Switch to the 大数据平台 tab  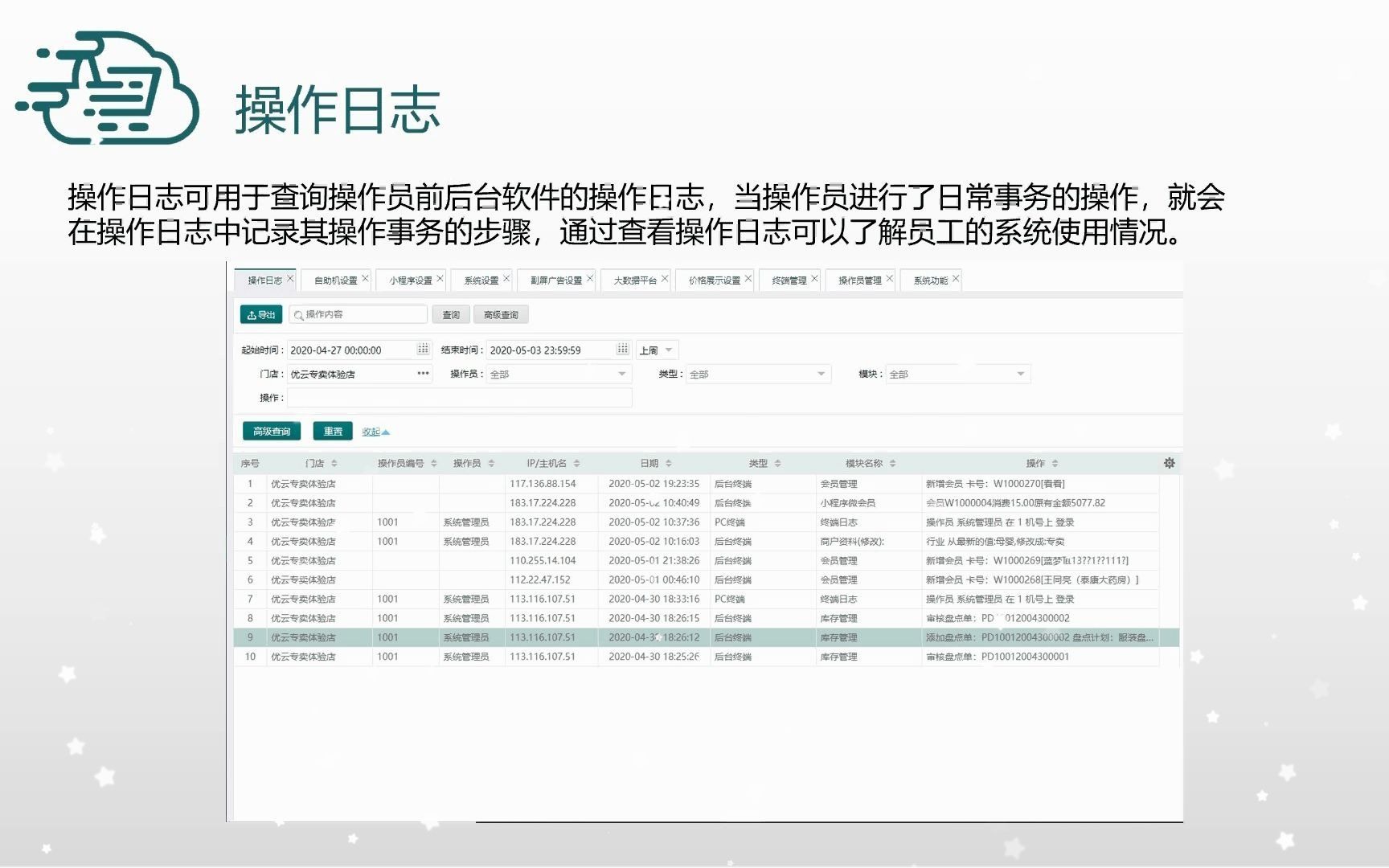click(635, 280)
